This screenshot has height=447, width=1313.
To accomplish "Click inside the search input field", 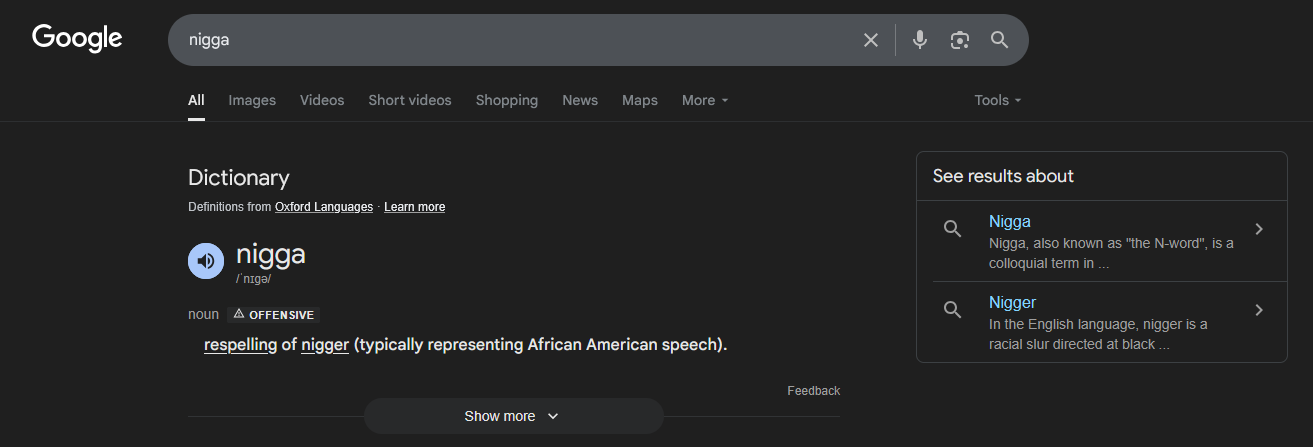I will [515, 40].
